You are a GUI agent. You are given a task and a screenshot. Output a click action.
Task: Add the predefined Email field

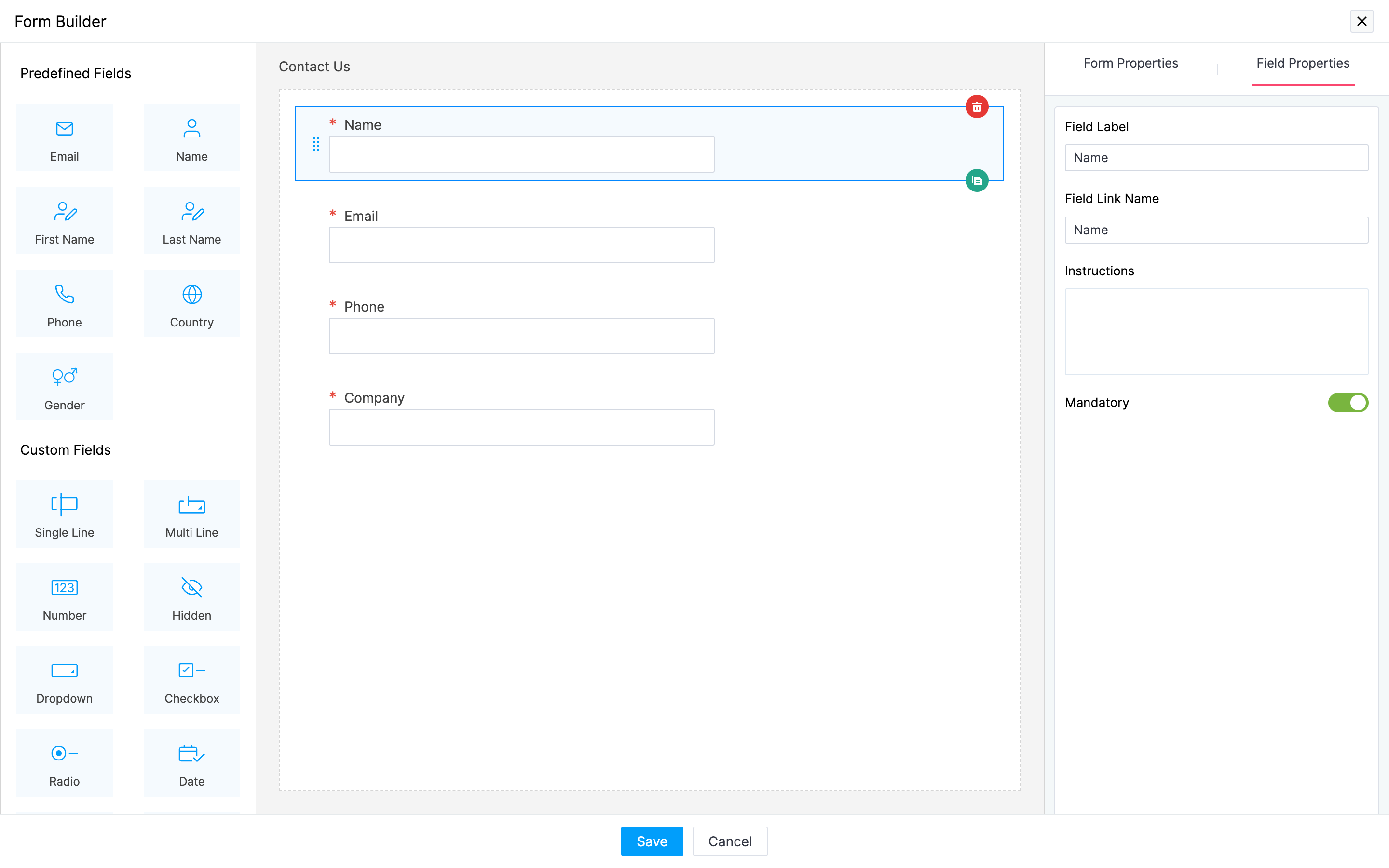pos(64,138)
